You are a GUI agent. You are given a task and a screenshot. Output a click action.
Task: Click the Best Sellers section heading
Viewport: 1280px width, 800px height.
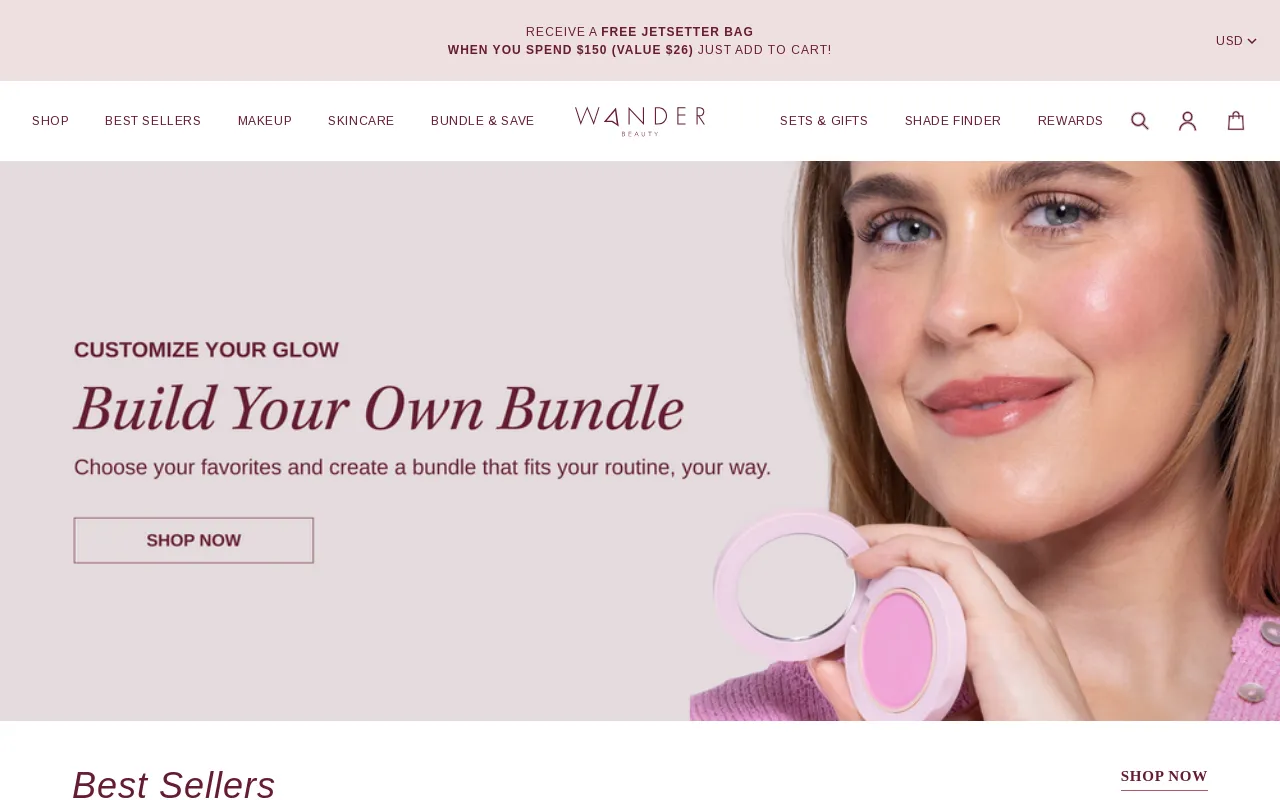pos(174,785)
